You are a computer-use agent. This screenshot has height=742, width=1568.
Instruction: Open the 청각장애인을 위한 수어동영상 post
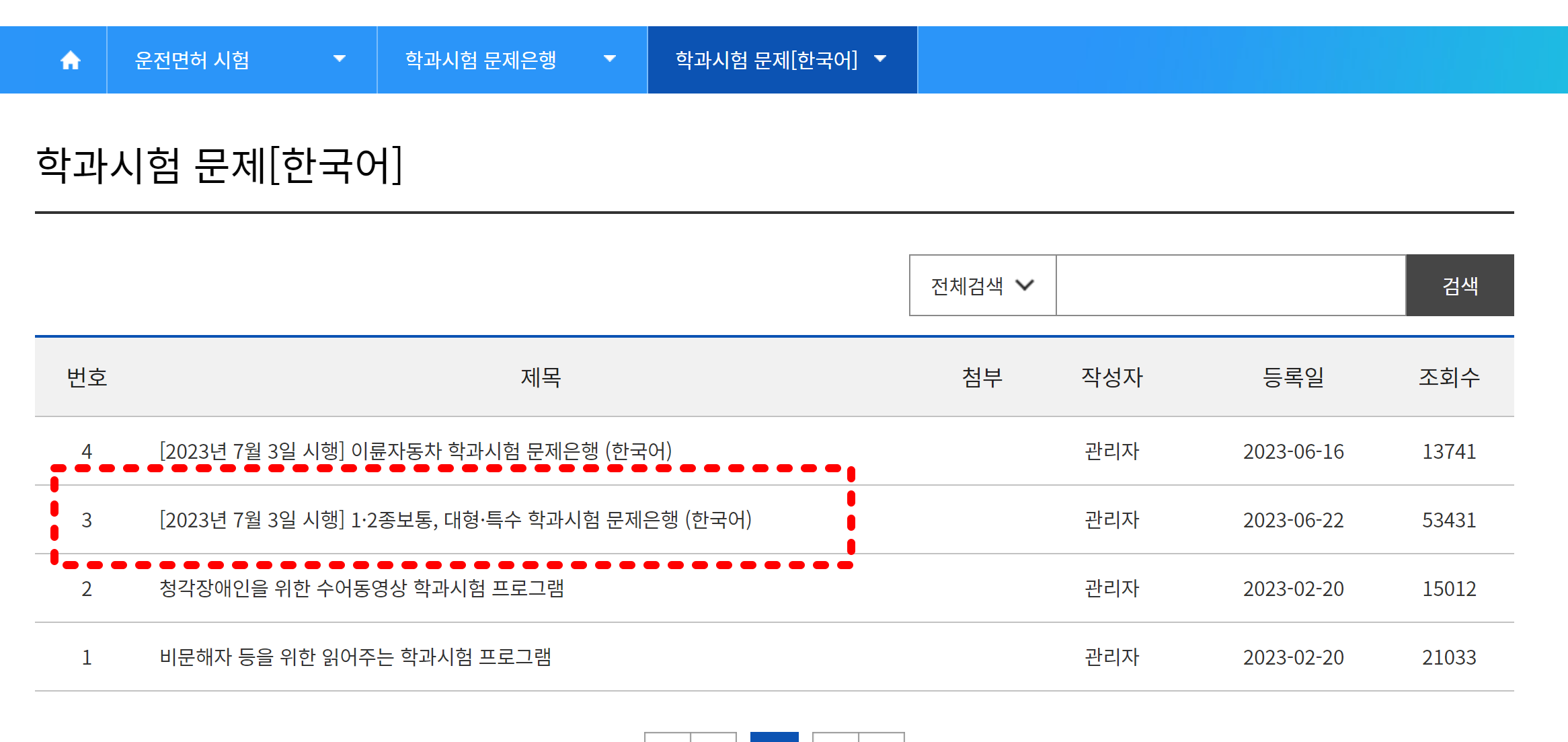362,589
